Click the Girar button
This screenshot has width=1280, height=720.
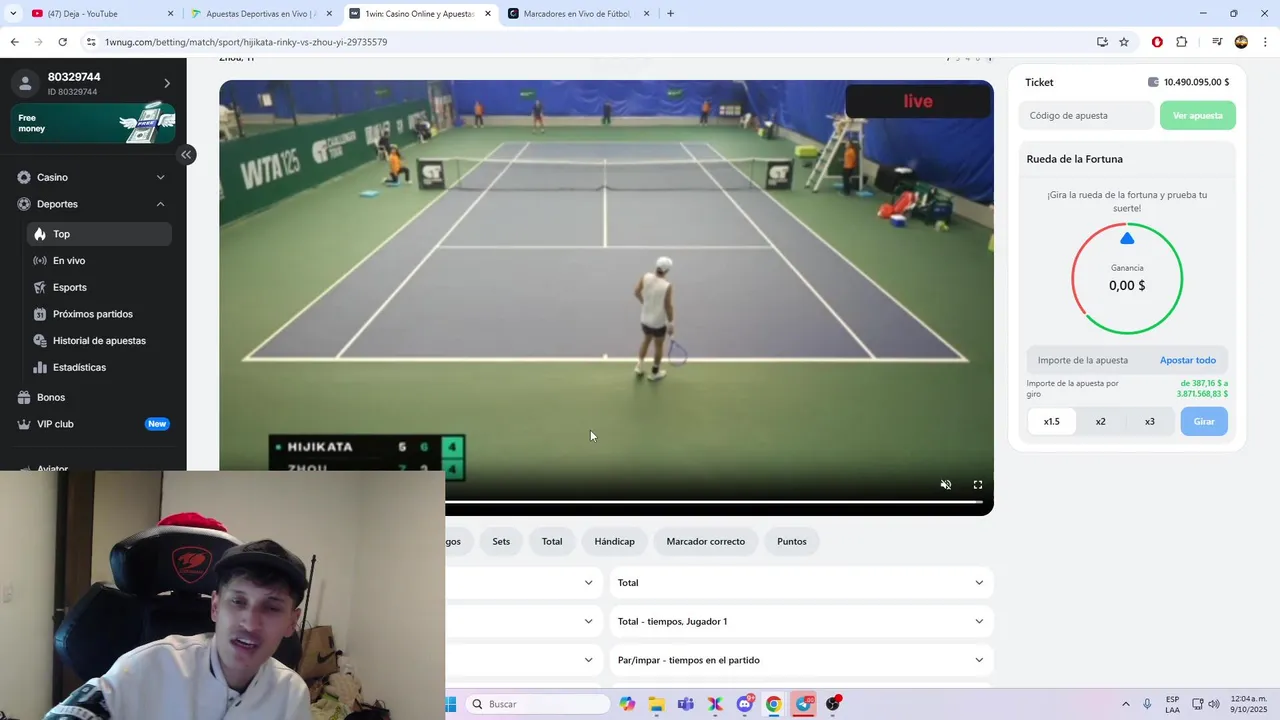tap(1204, 421)
